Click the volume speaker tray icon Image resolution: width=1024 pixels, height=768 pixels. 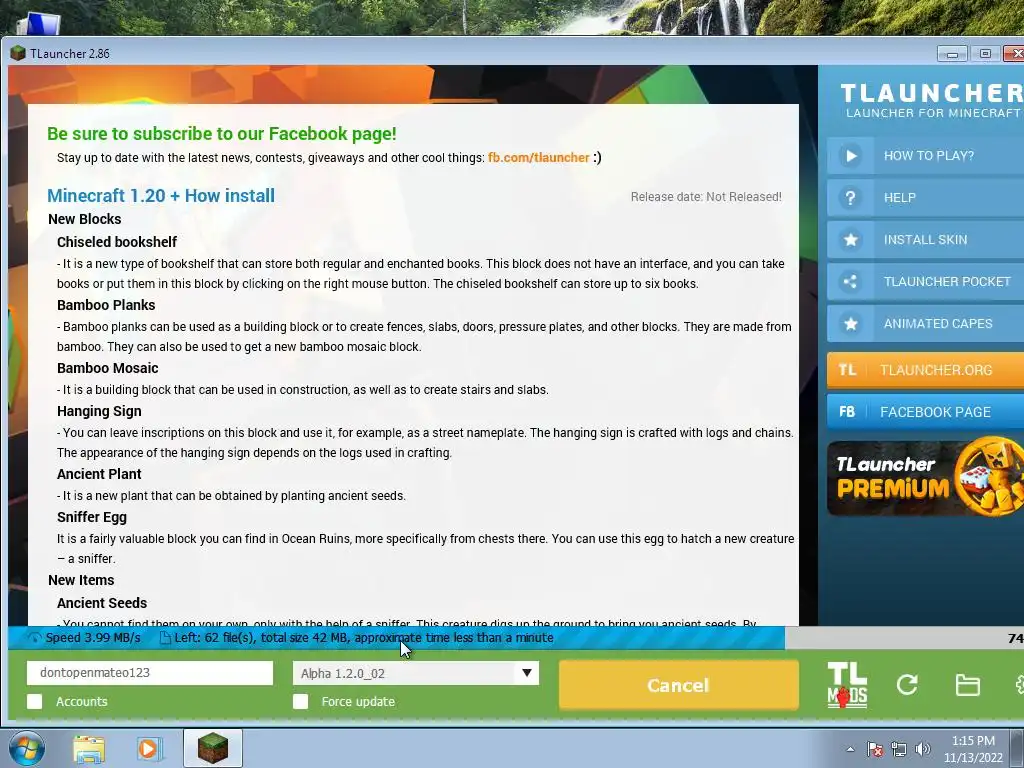point(923,749)
